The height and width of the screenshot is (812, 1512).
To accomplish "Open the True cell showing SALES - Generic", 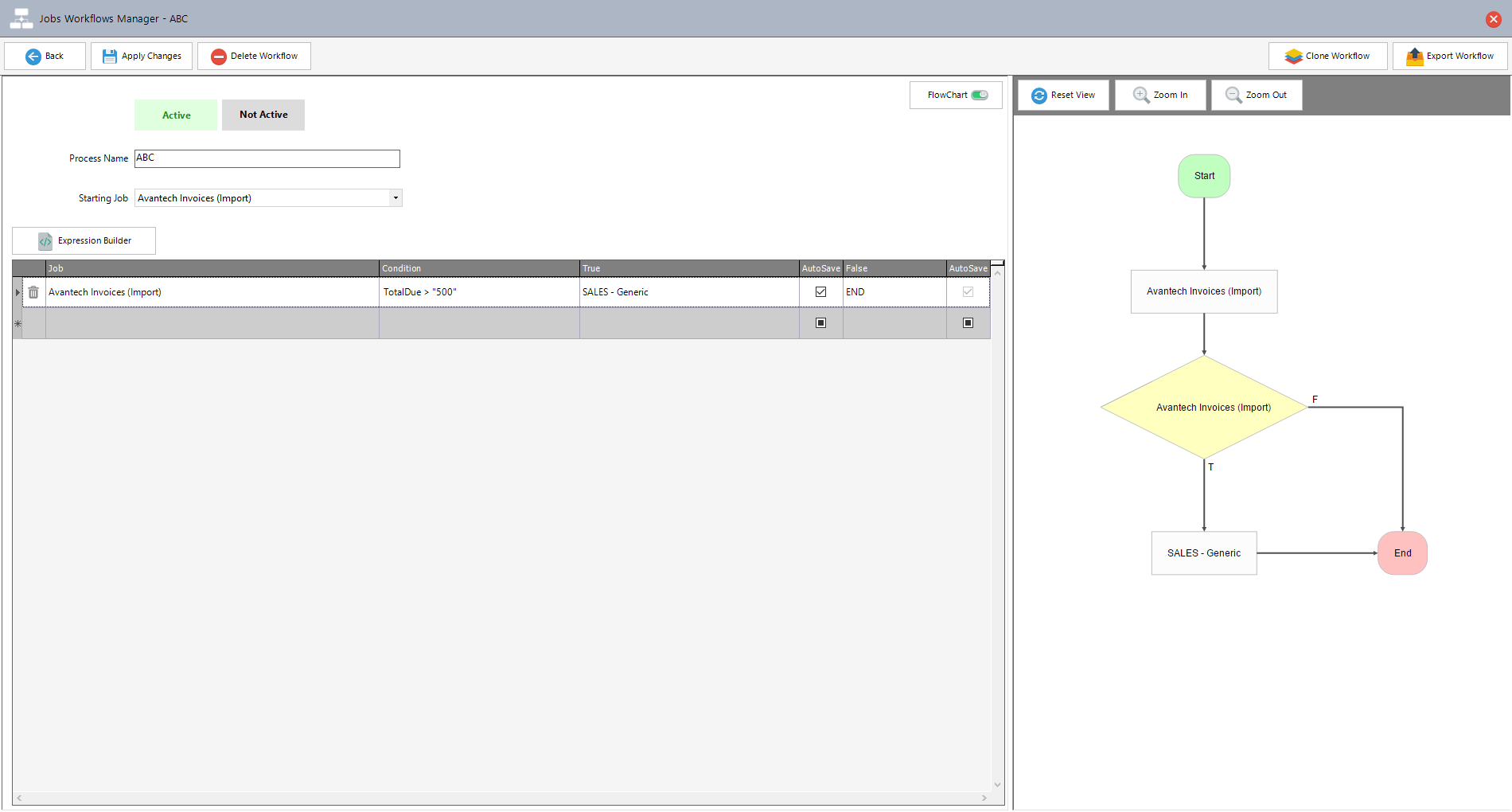I will 688,292.
